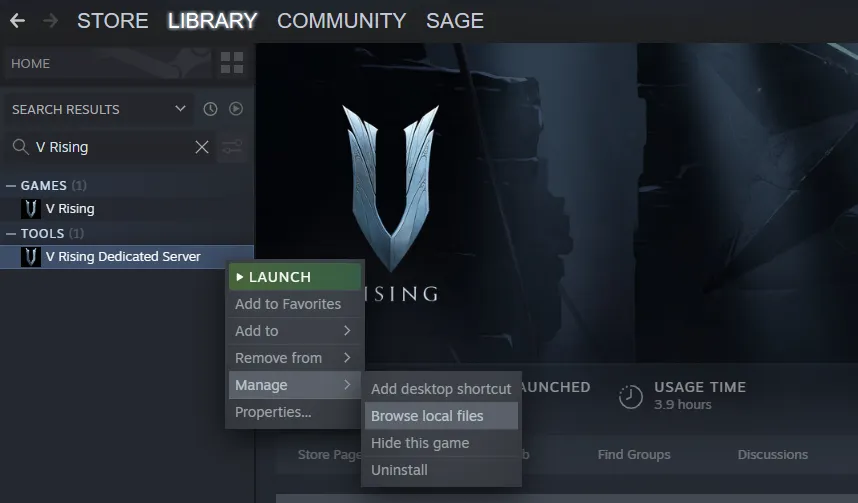Collapse the GAMES category

(x=11, y=186)
